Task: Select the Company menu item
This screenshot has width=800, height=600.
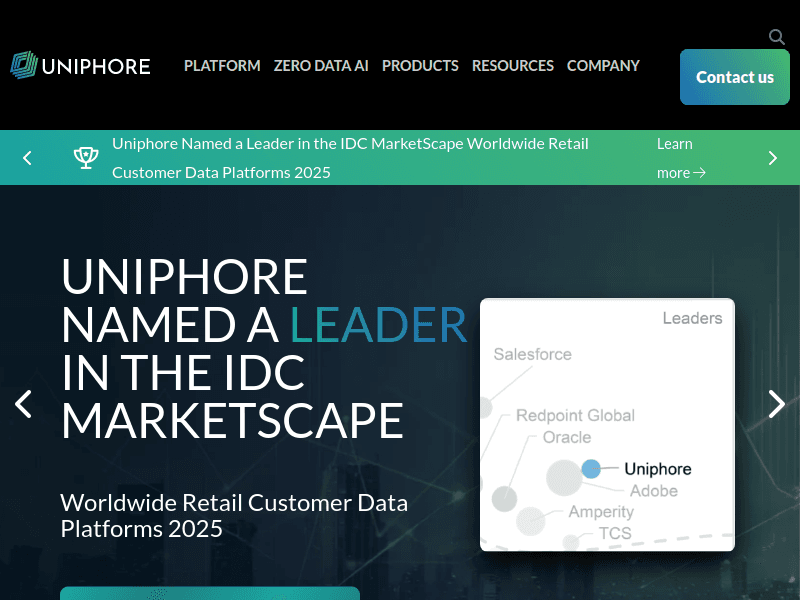Action: tap(603, 66)
